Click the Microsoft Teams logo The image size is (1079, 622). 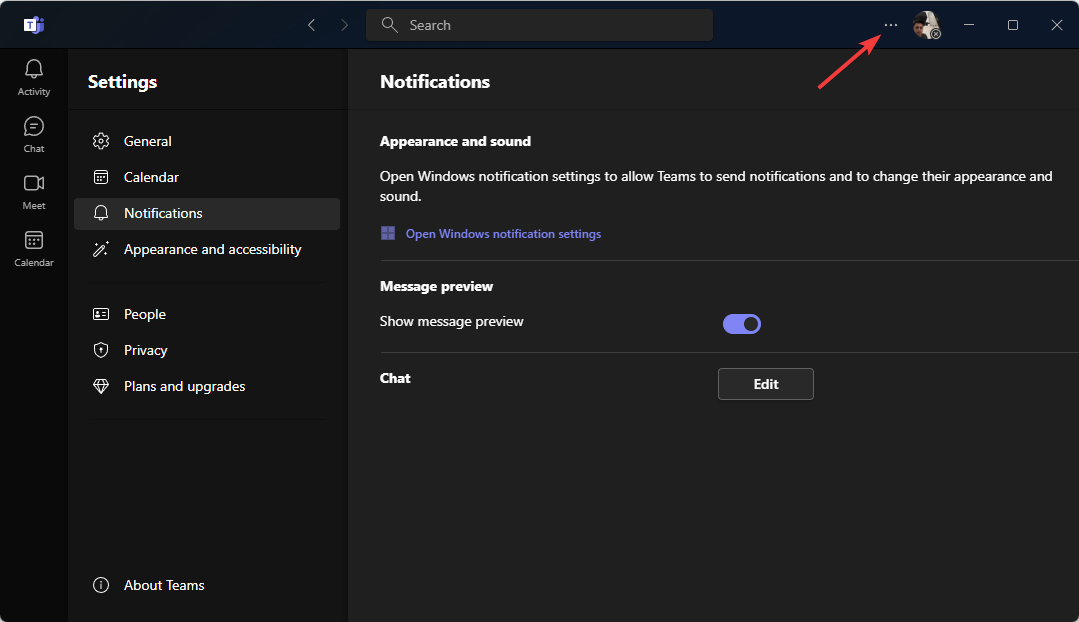click(34, 25)
